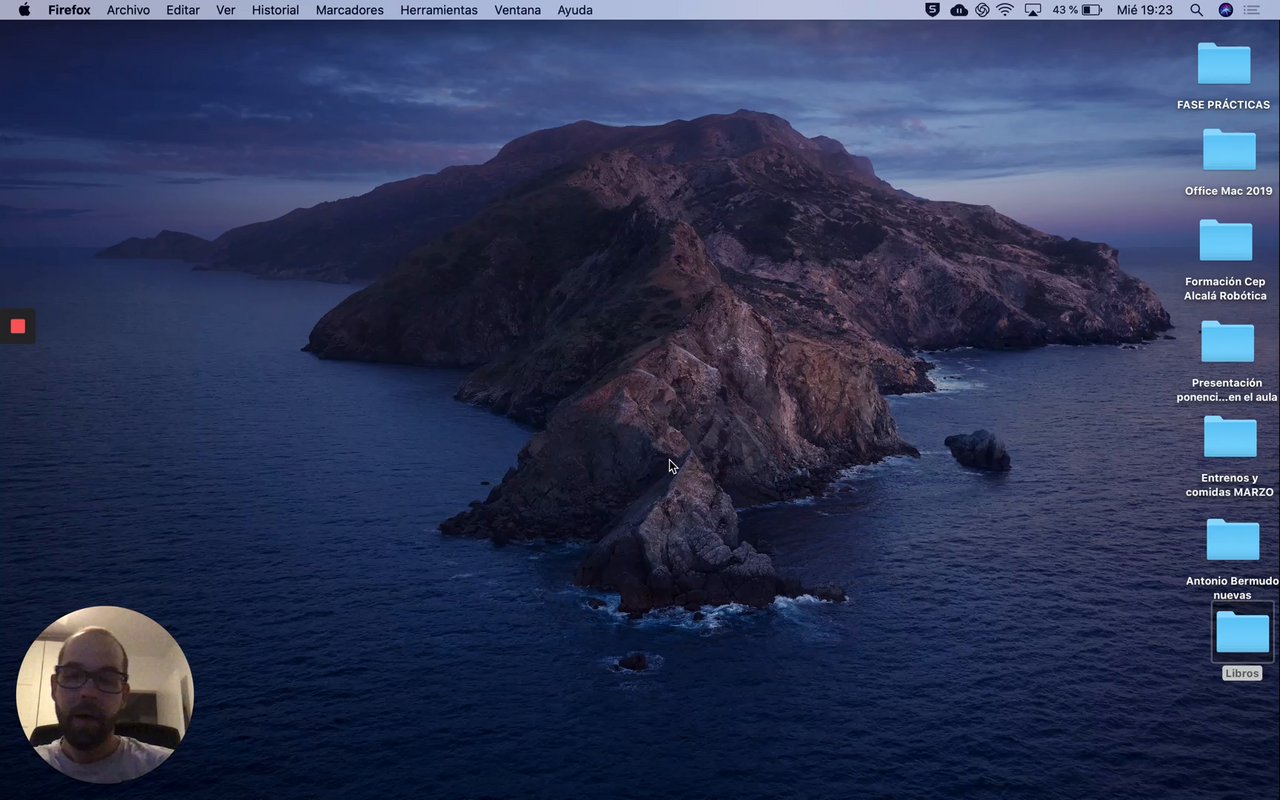Image resolution: width=1280 pixels, height=800 pixels.
Task: Select the Antonio Bermudo nuevas folder icon
Action: click(x=1233, y=540)
